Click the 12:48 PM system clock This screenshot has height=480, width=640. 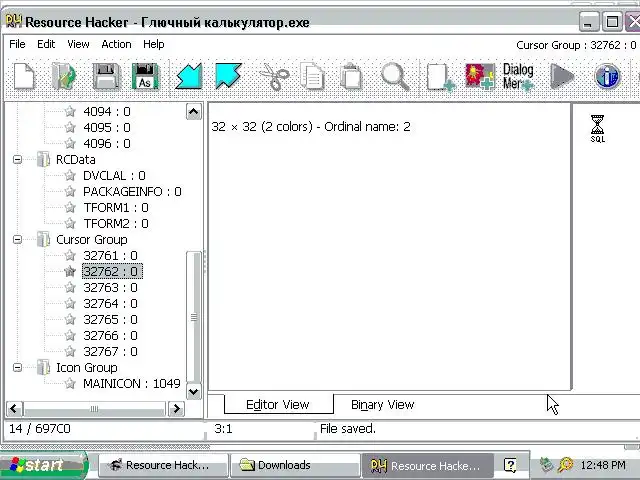point(602,465)
